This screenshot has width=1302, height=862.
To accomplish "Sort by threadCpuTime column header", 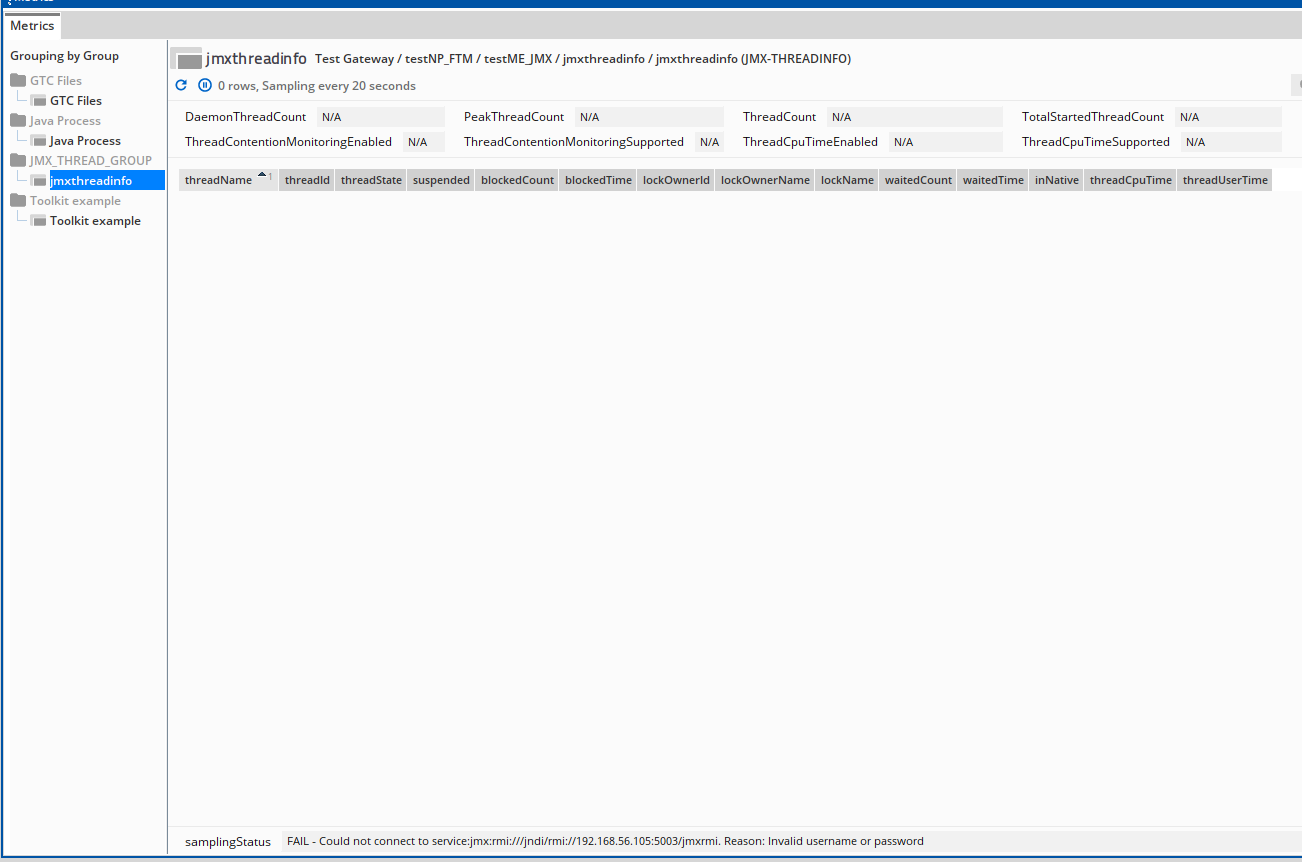I will 1130,180.
